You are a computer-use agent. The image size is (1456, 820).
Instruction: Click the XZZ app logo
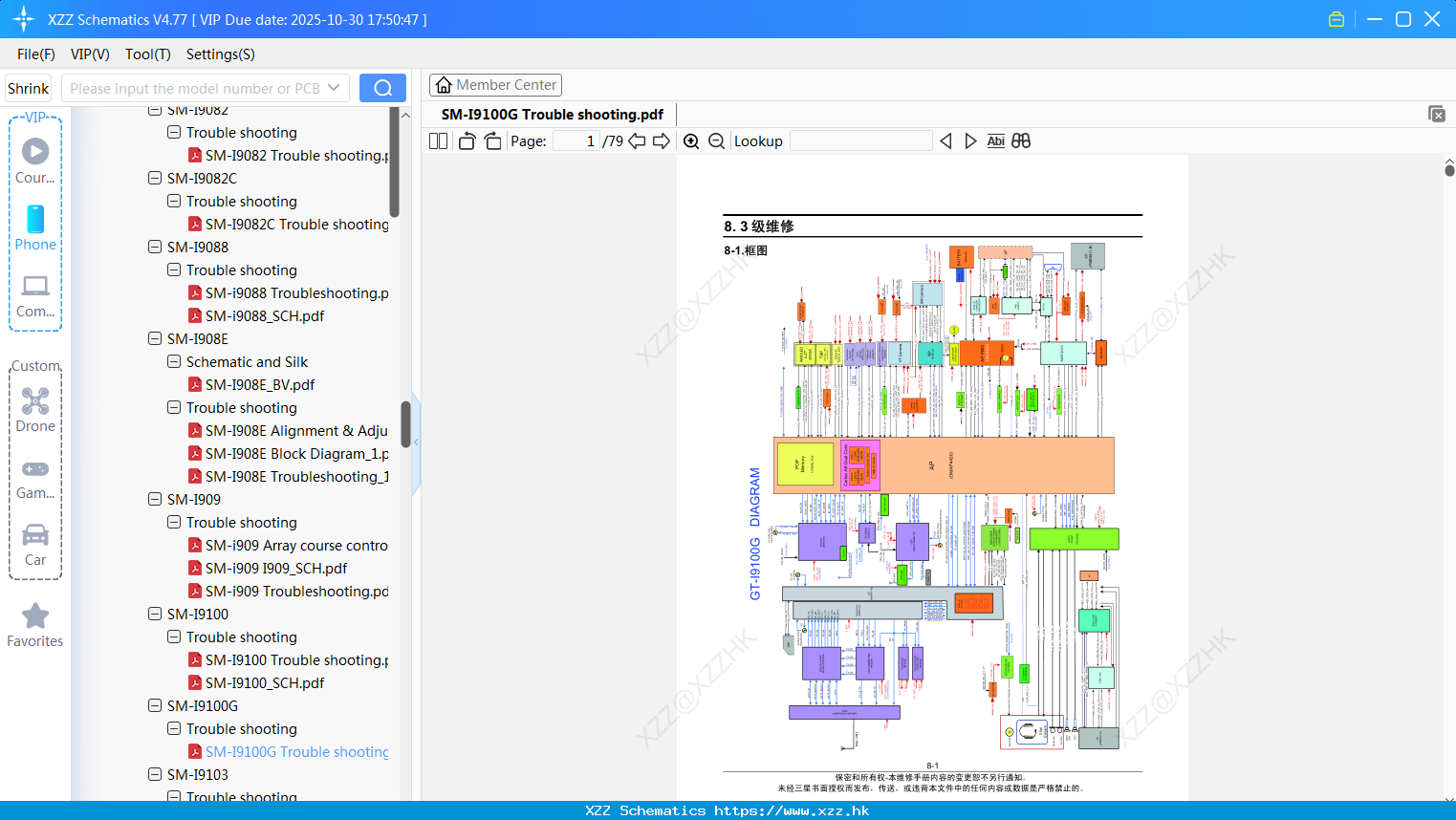point(24,19)
